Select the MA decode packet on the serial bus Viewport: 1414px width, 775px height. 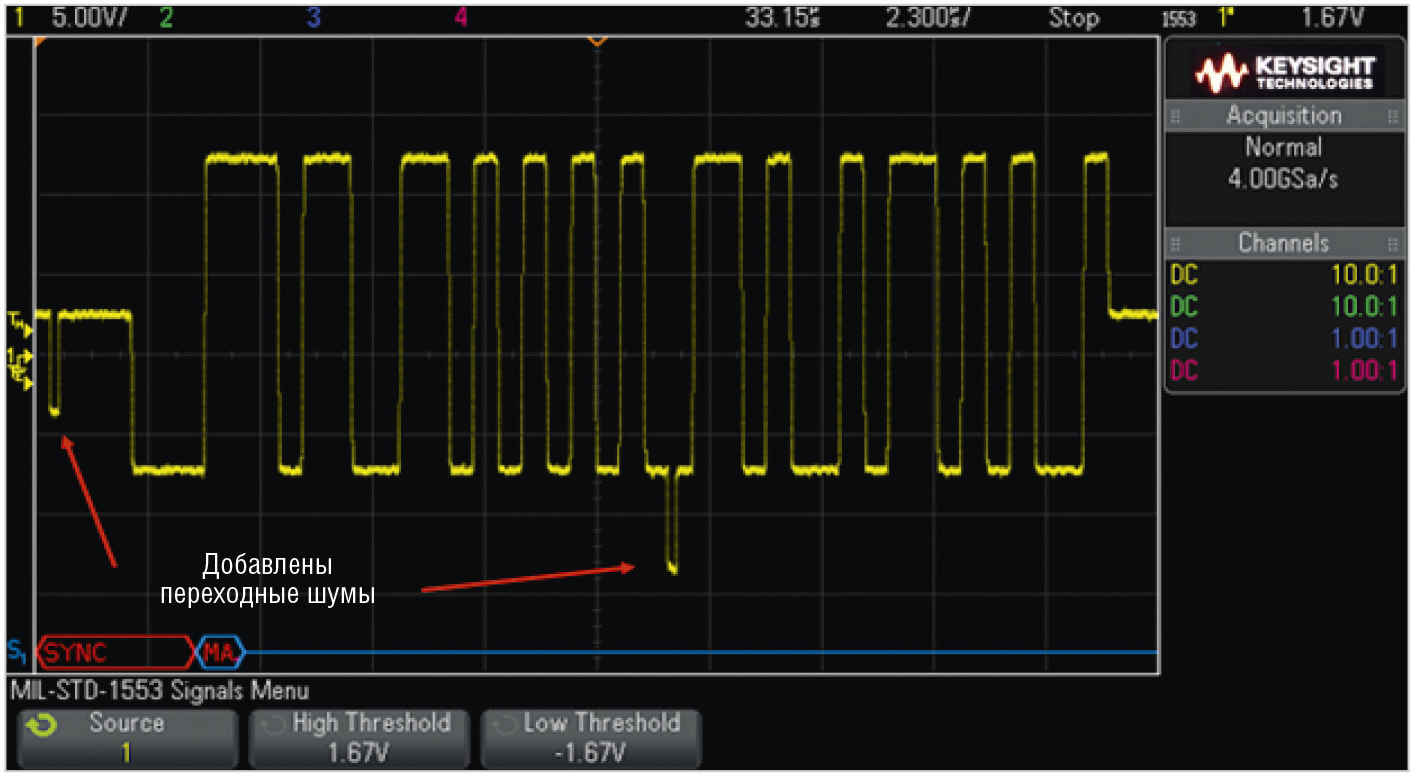click(219, 653)
